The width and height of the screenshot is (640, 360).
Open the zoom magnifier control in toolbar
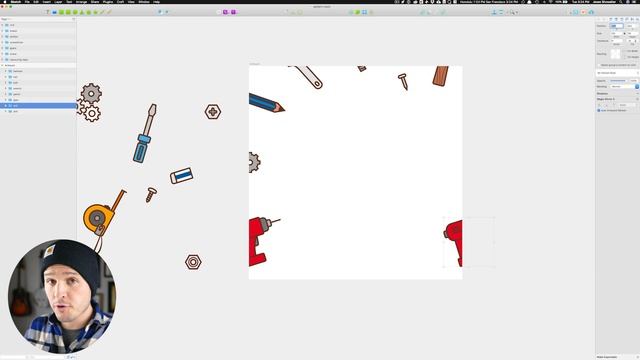tap(512, 12)
